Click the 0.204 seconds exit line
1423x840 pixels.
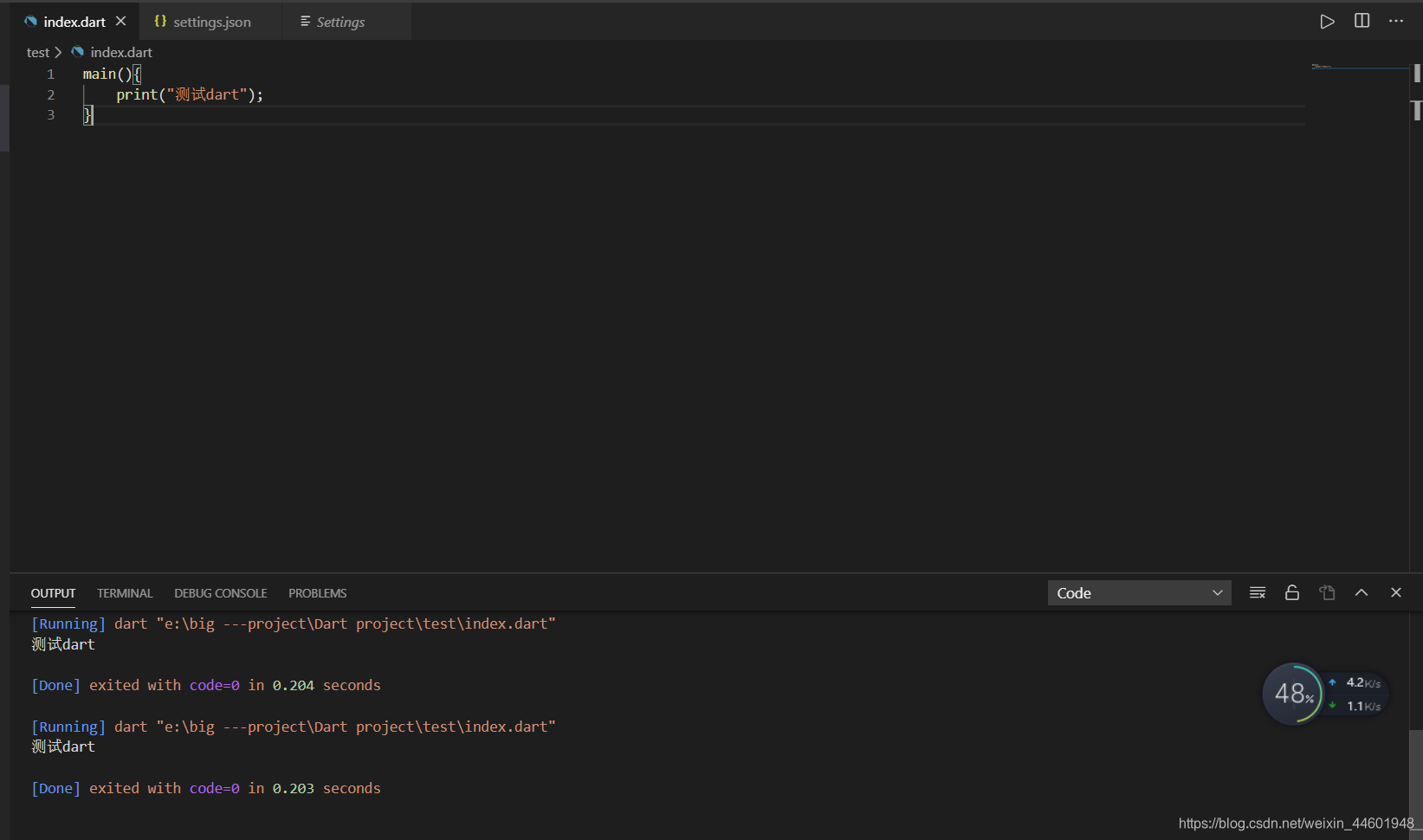click(206, 686)
